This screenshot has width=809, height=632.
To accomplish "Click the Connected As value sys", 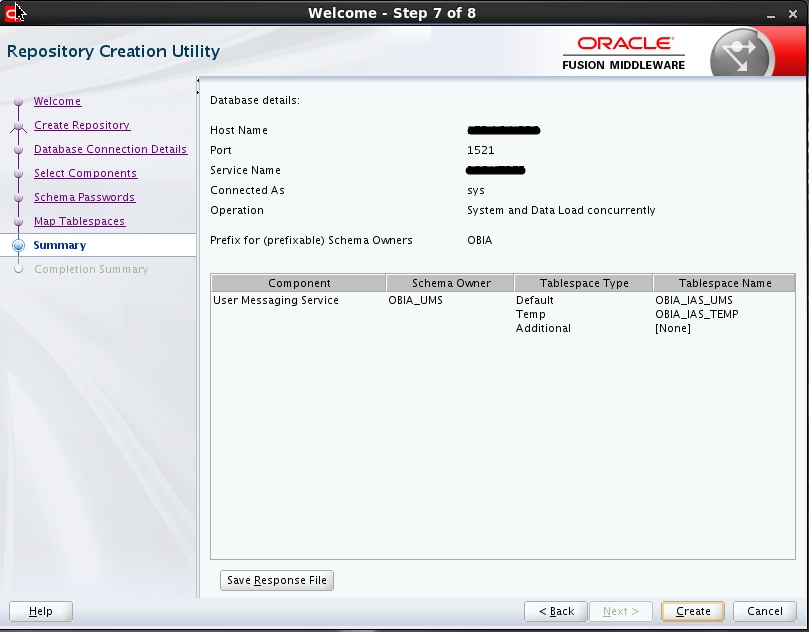I will (x=476, y=190).
